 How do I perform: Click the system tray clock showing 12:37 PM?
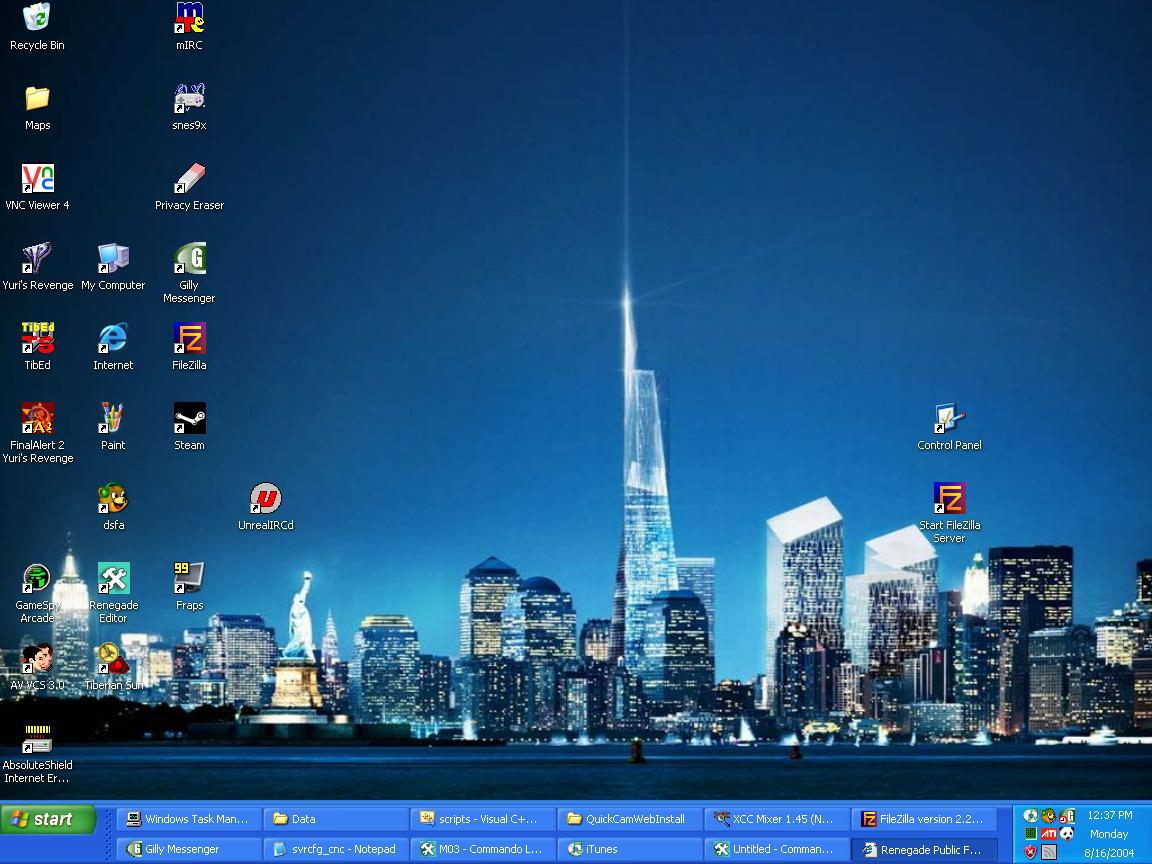pyautogui.click(x=1109, y=815)
